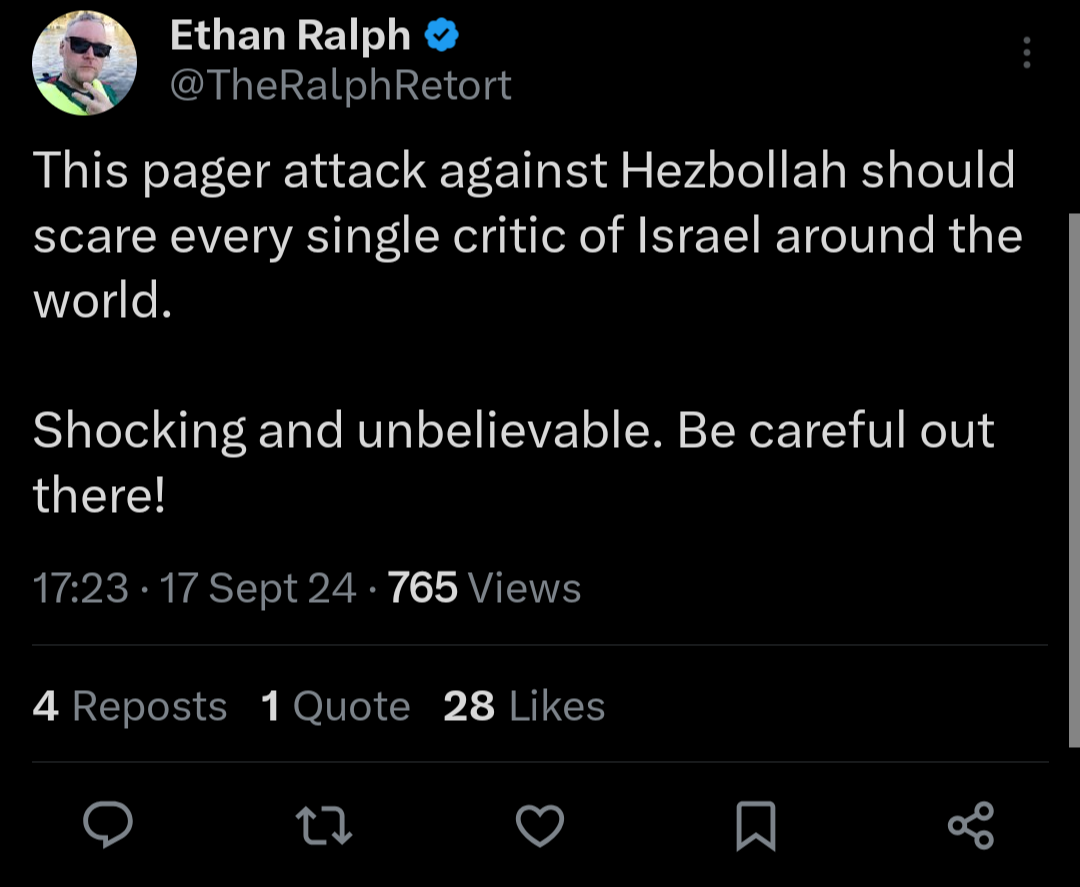This screenshot has width=1080, height=887.
Task: View the 4 Reposts list
Action: [x=129, y=706]
